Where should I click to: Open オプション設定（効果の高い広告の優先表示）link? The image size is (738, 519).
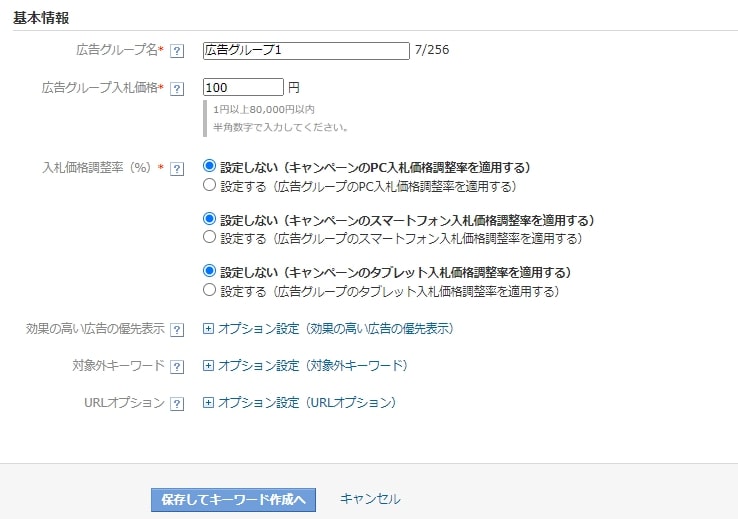point(336,328)
